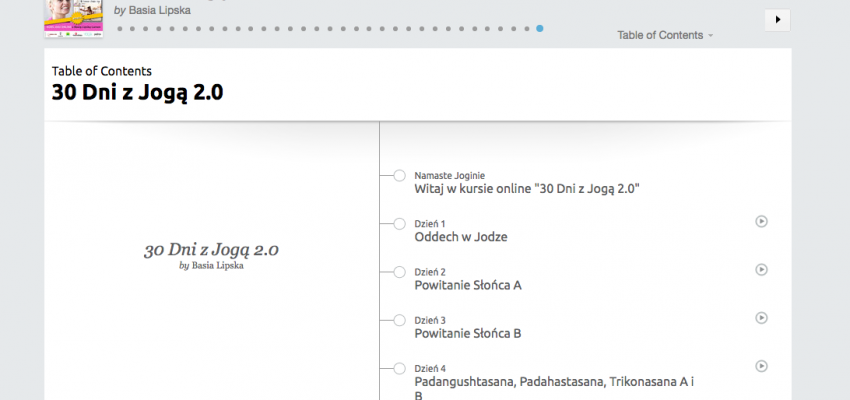Open the Table of Contents dropdown

tap(665, 35)
